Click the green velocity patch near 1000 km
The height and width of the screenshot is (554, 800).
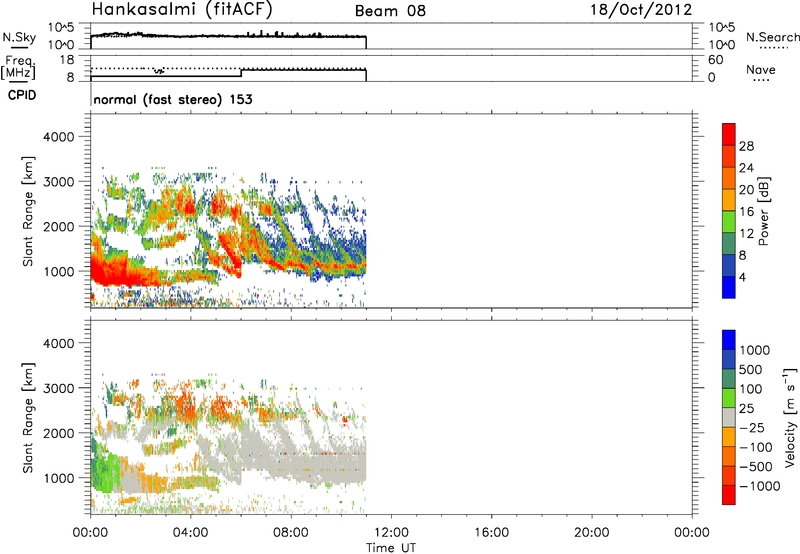106,472
